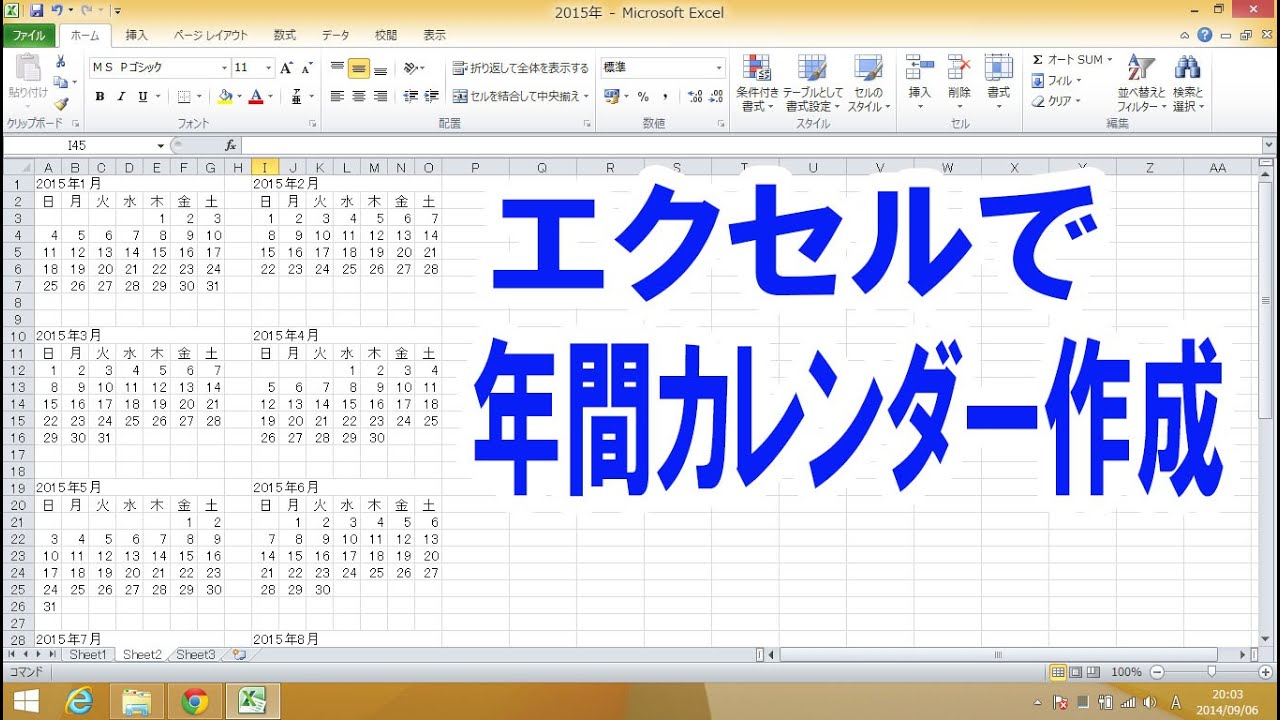Click the Save icon in quick access toolbar
Viewport: 1280px width, 720px height.
pos(36,11)
